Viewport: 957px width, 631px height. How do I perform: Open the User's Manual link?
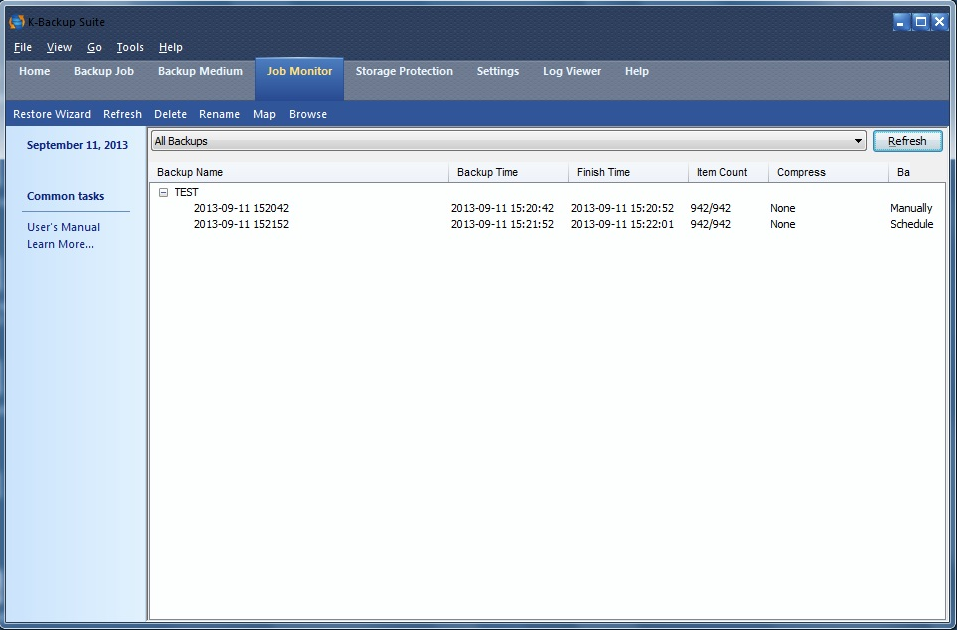click(x=64, y=227)
